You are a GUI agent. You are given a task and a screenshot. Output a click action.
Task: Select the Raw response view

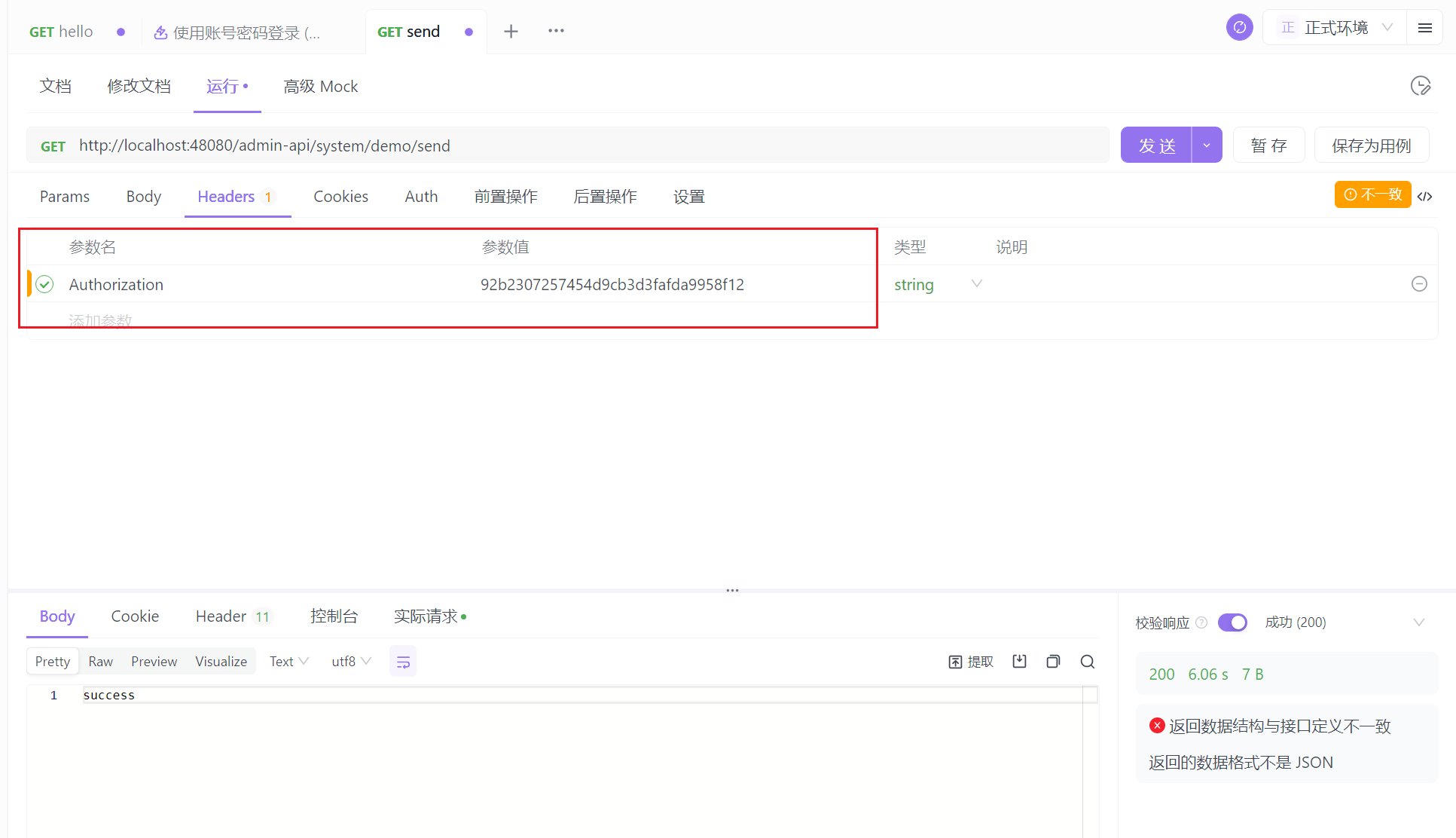100,661
